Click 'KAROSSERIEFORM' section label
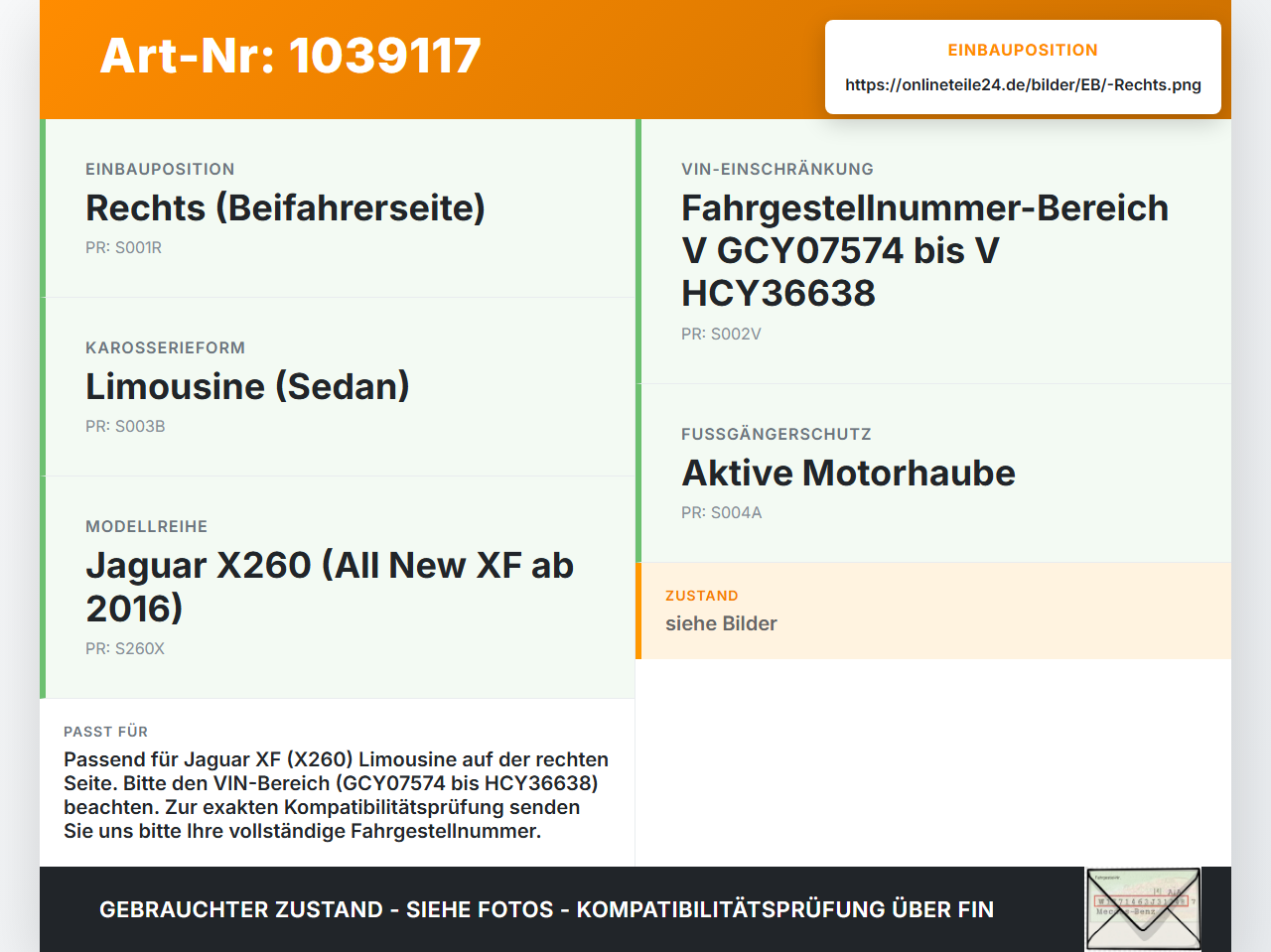This screenshot has height=952, width=1271. point(165,347)
